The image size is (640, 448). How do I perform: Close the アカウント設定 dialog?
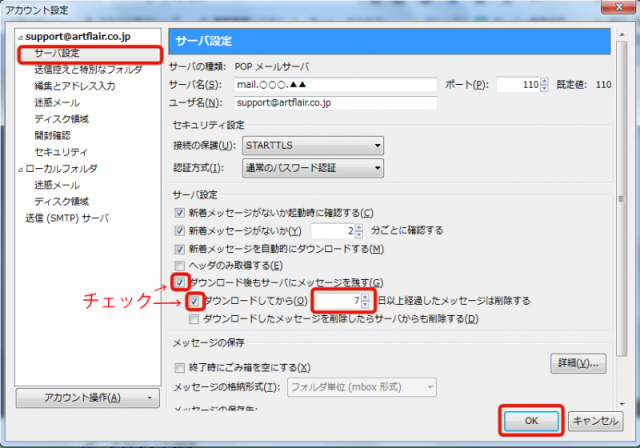[x=619, y=7]
